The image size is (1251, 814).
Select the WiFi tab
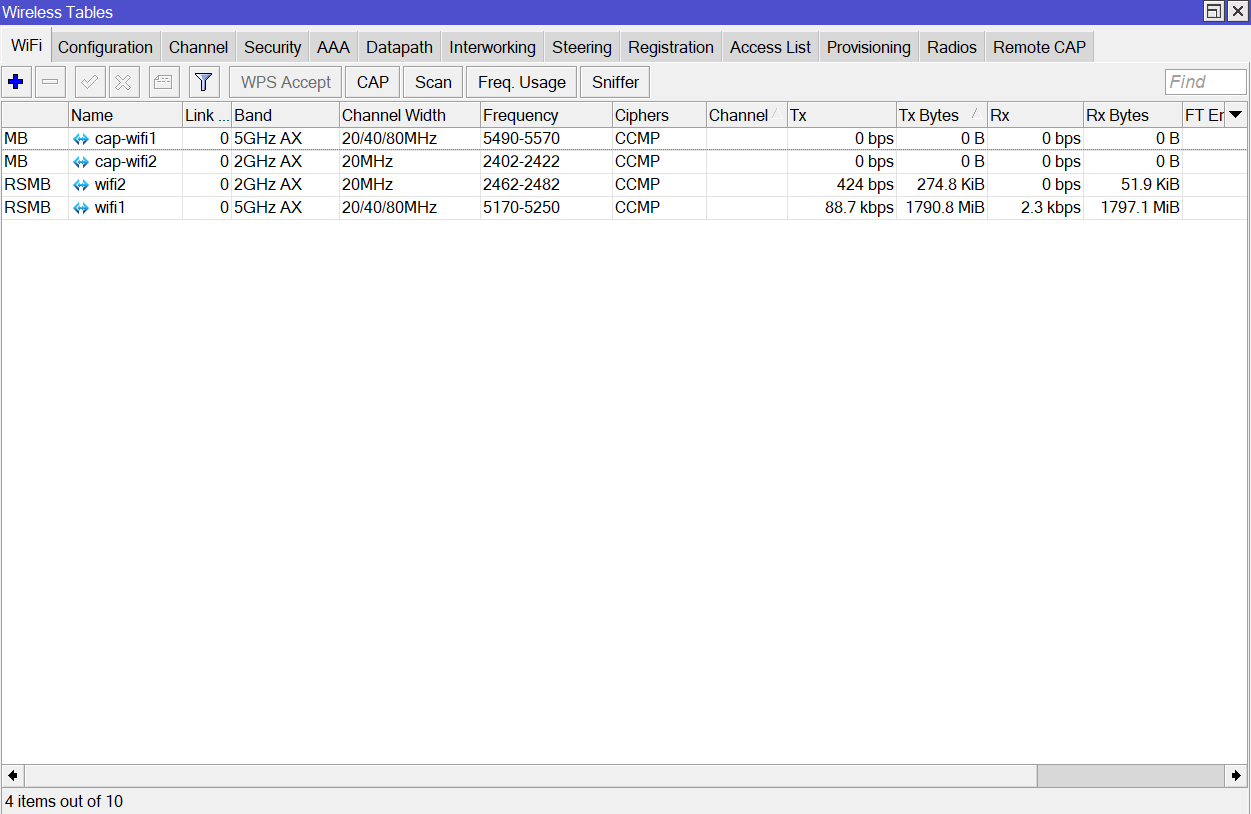26,45
